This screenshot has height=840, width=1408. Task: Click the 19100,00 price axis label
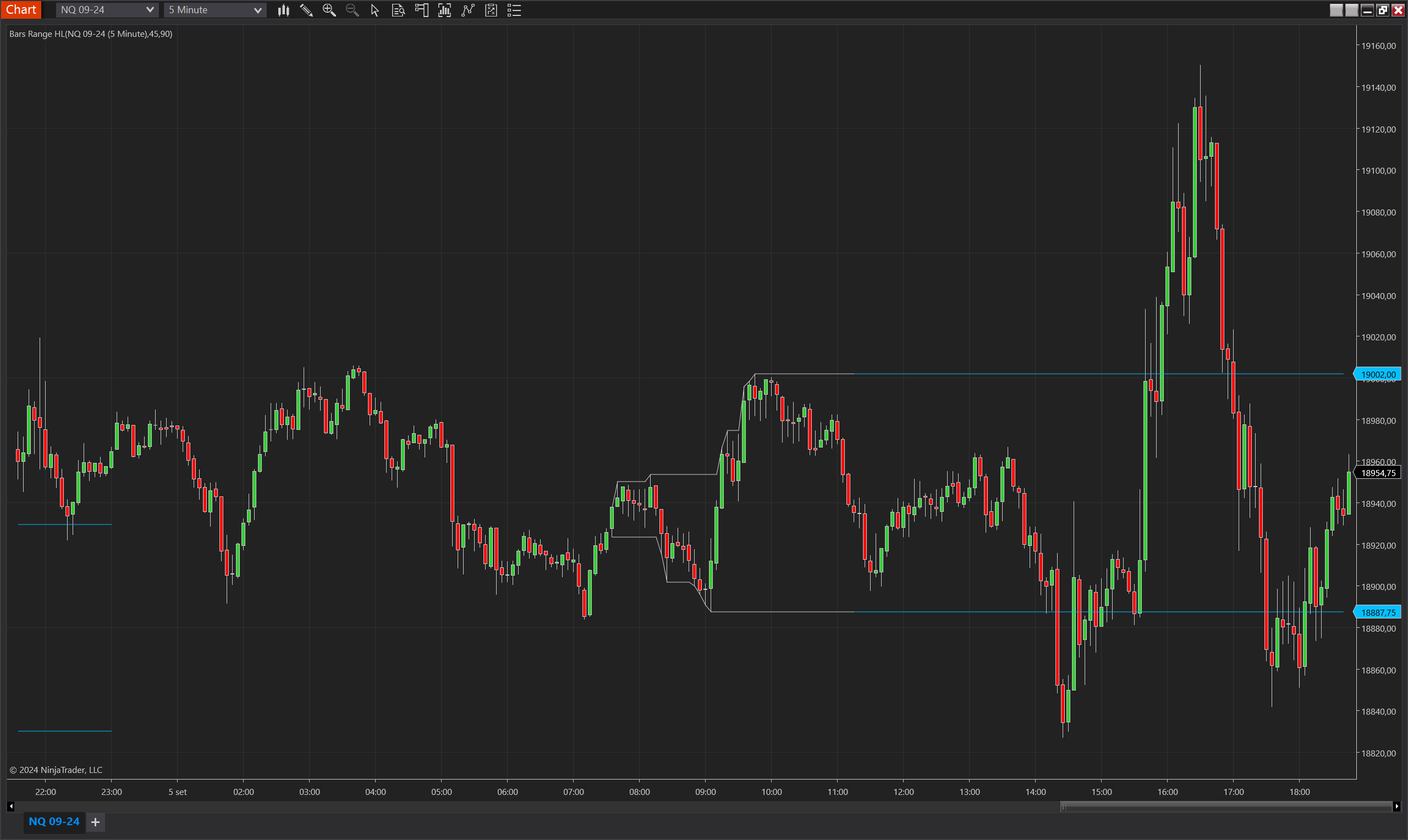point(1378,170)
